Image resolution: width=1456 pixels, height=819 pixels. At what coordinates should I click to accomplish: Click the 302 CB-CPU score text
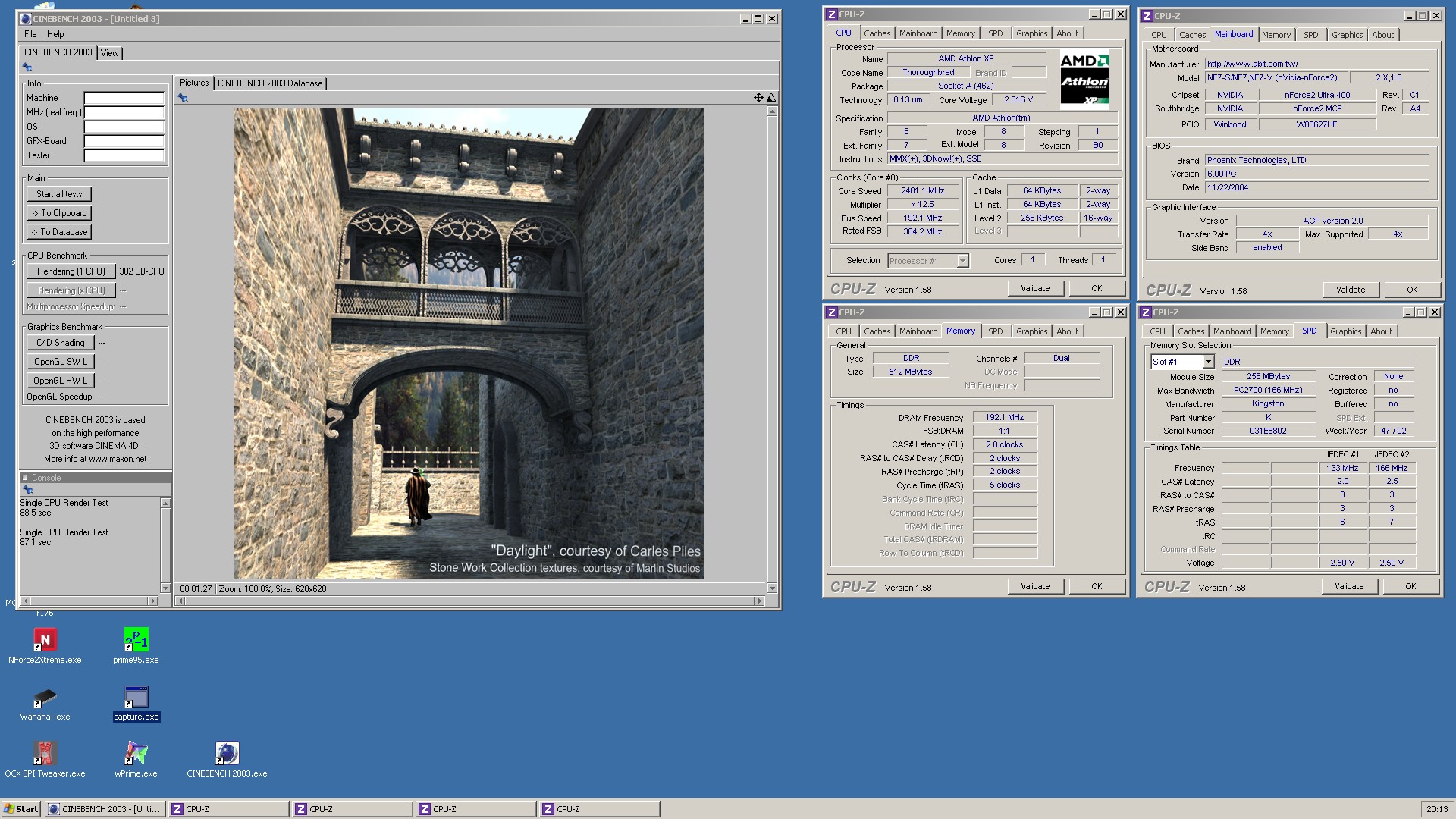pyautogui.click(x=142, y=271)
